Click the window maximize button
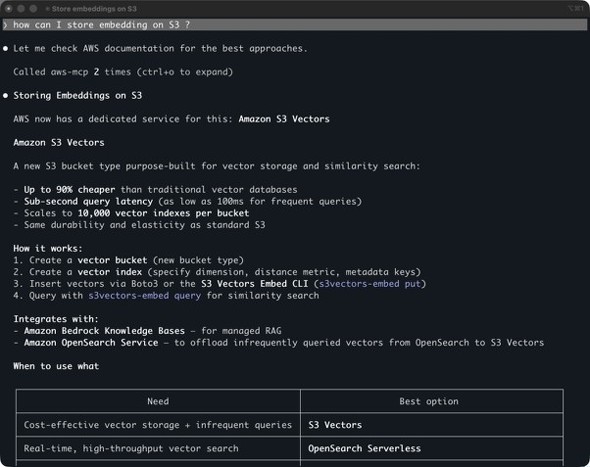590x467 pixels. pyautogui.click(x=33, y=8)
